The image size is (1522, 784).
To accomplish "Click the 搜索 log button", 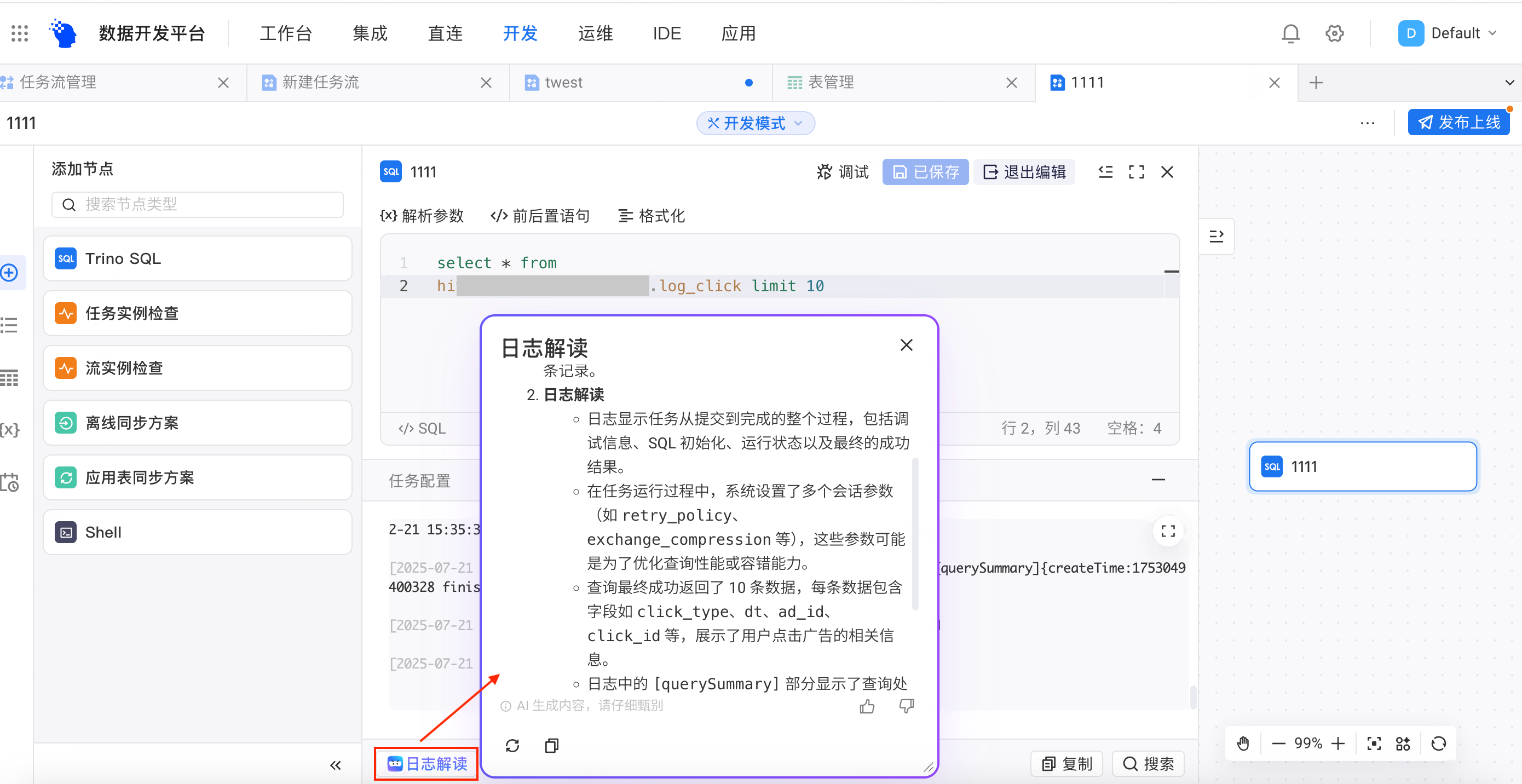I will [x=1148, y=764].
